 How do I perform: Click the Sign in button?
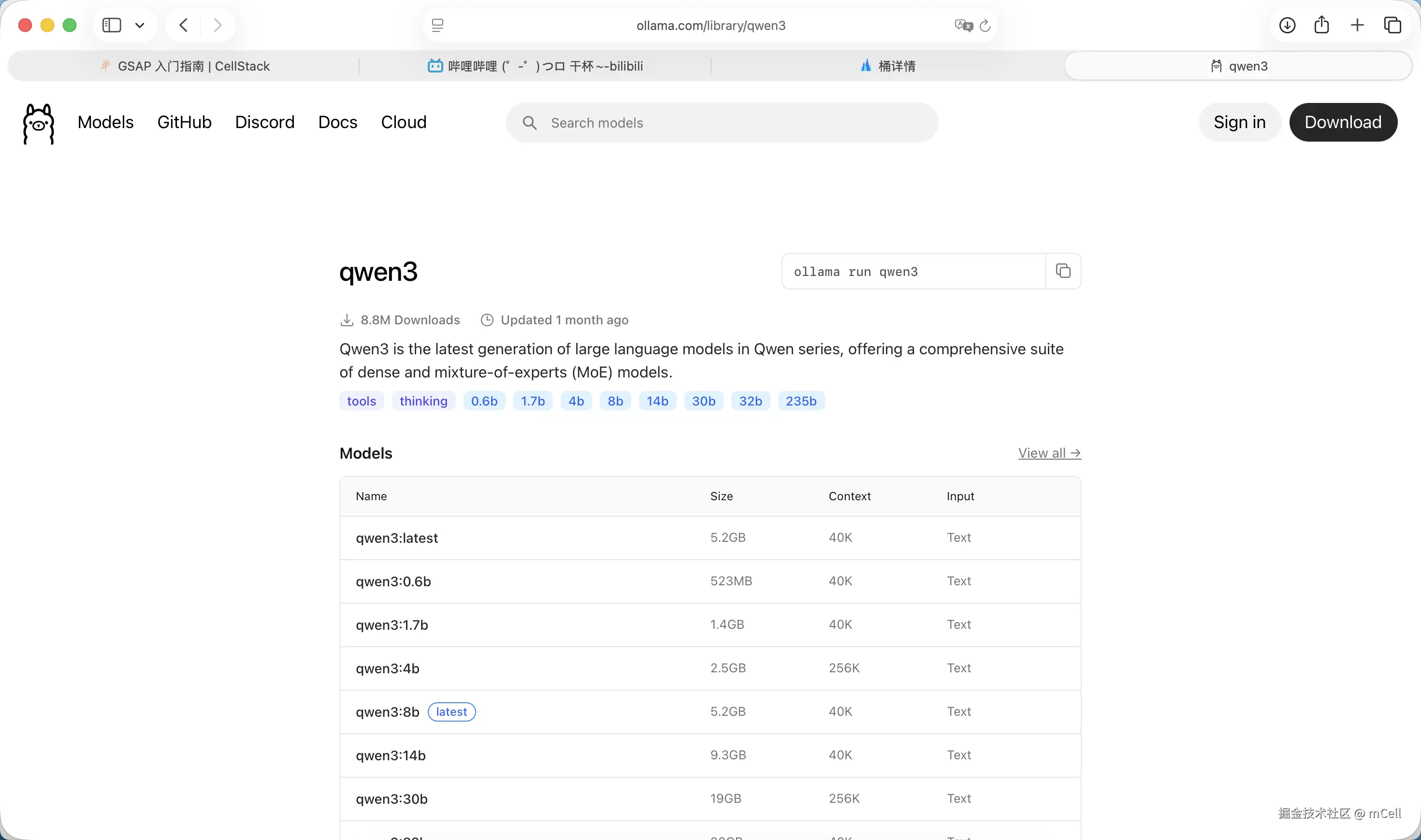(x=1239, y=122)
